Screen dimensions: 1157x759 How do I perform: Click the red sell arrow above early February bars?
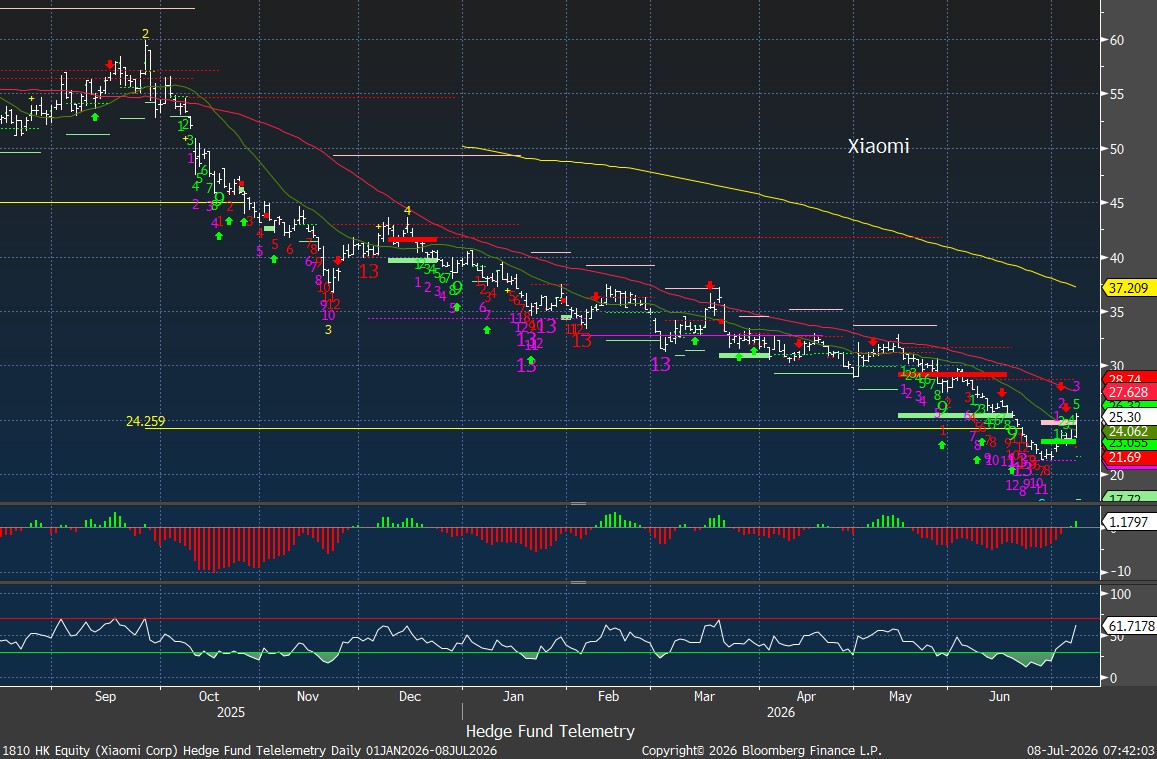point(595,296)
